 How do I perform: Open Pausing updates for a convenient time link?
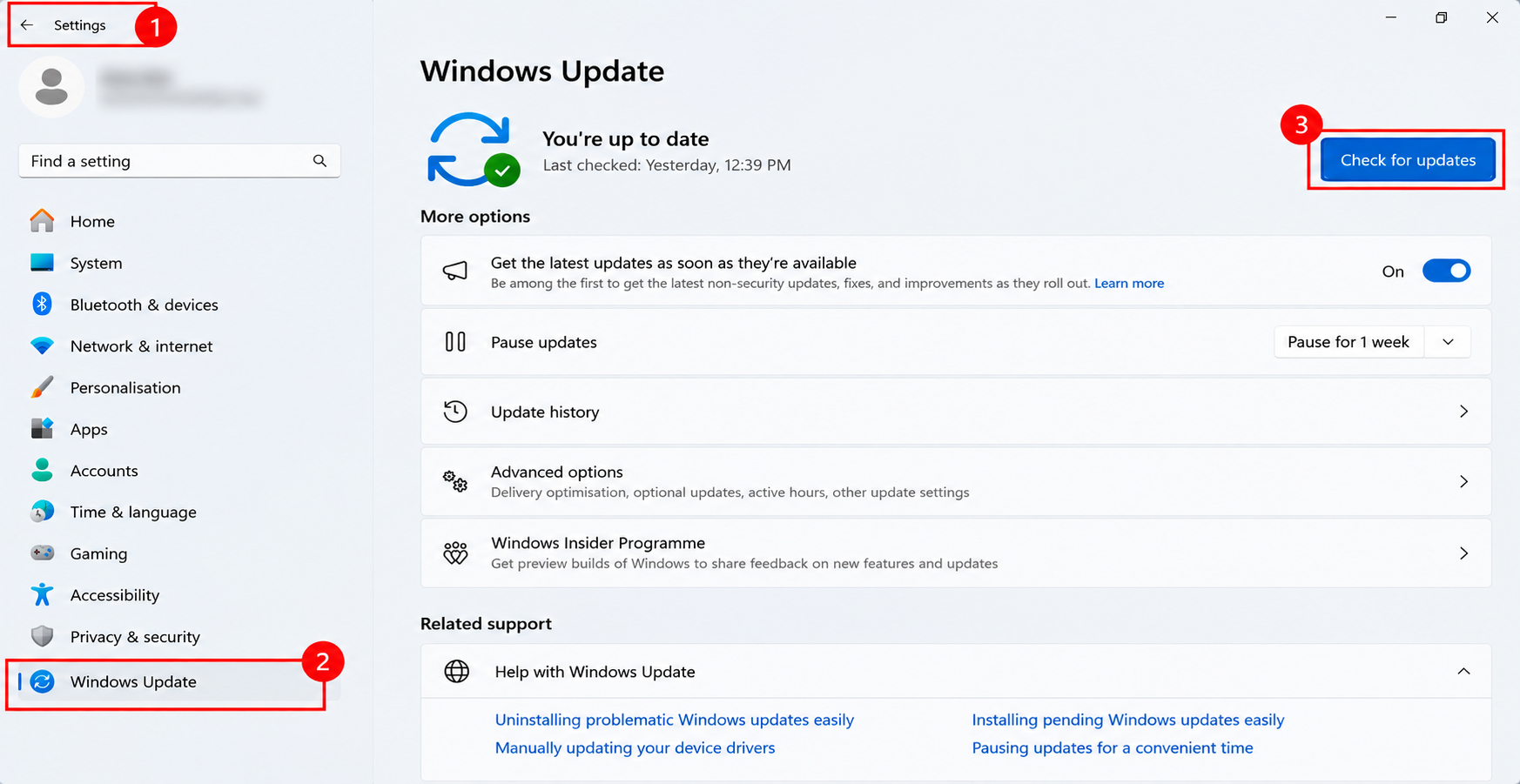pyautogui.click(x=1112, y=747)
